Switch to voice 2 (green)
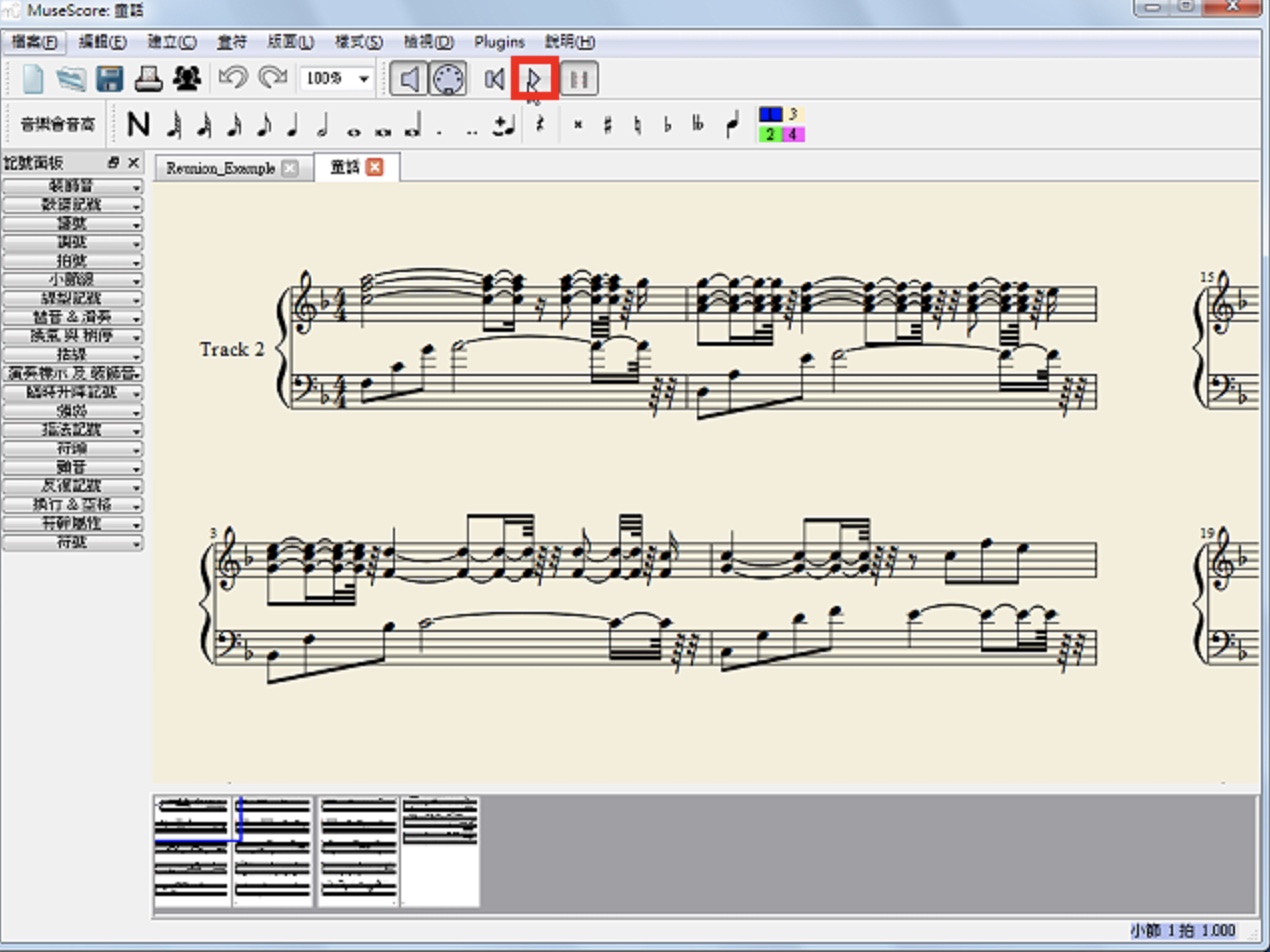The width and height of the screenshot is (1270, 952). tap(771, 134)
